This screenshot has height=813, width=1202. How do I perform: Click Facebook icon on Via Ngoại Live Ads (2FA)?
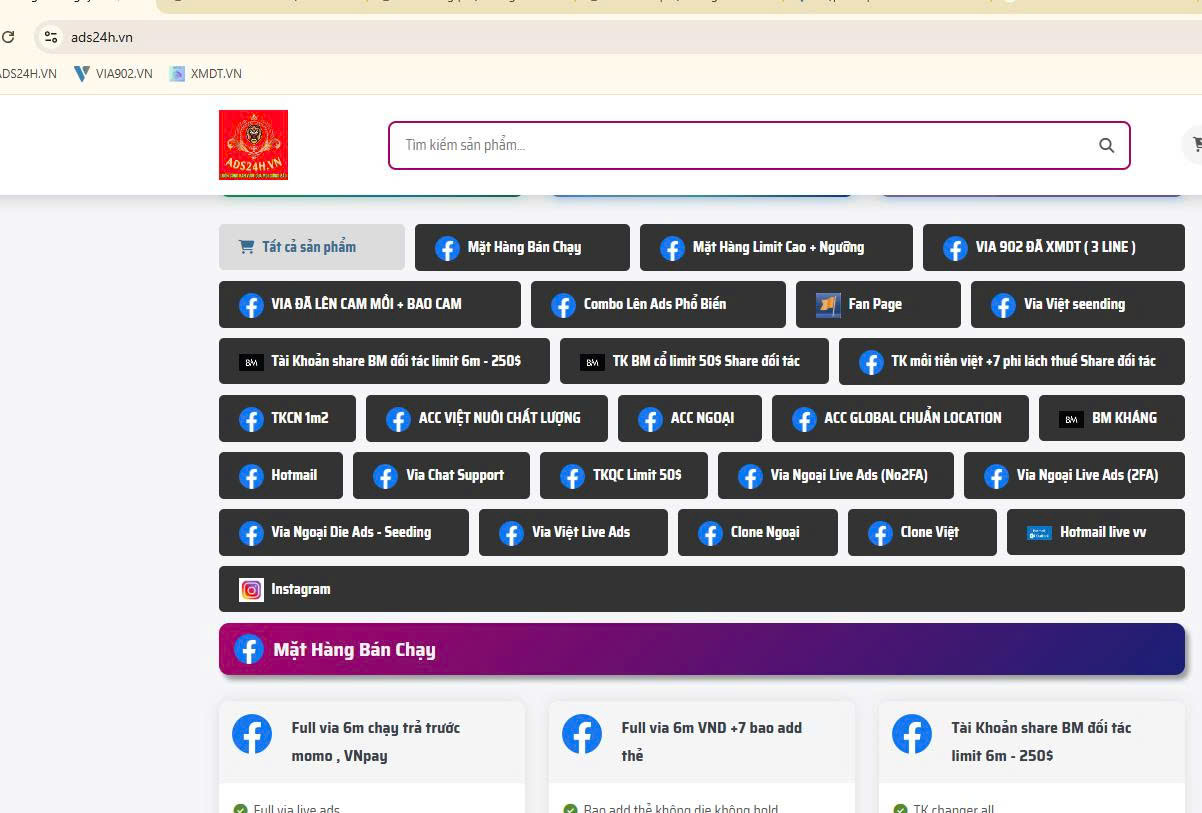click(x=996, y=476)
